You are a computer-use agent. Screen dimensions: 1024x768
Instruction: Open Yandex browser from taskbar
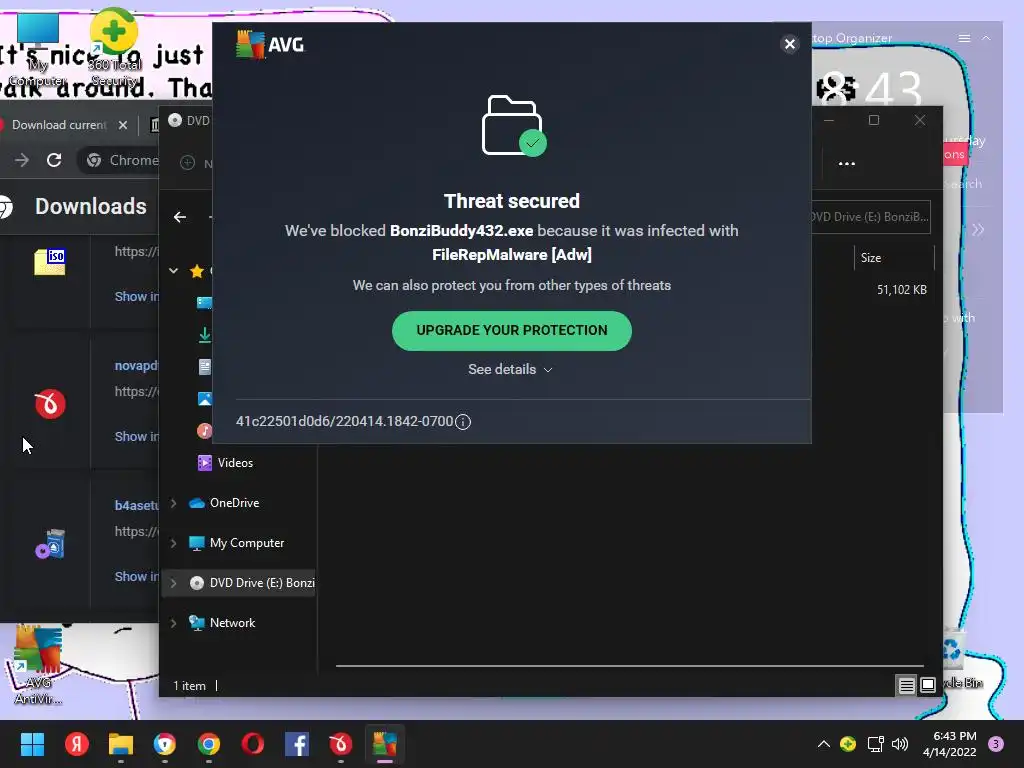76,744
